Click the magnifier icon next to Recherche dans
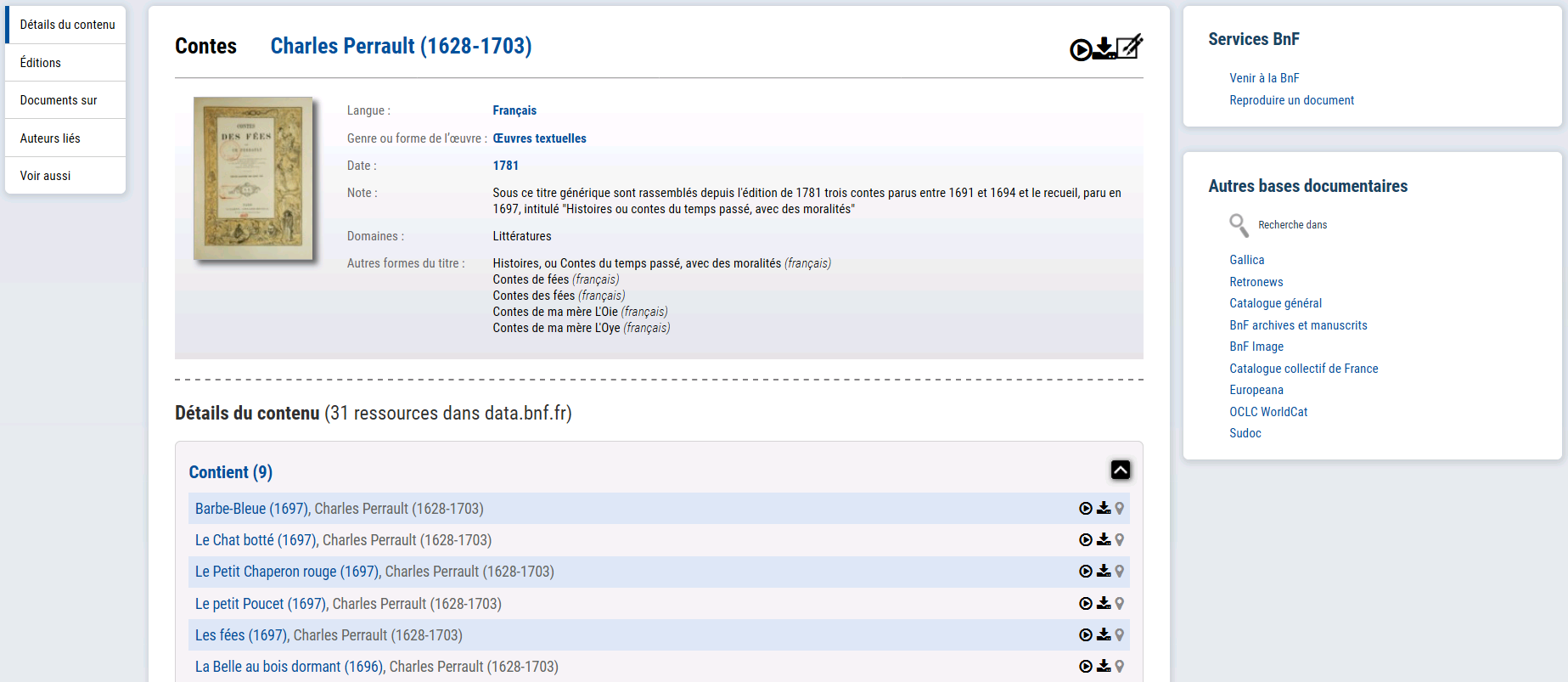Screen dimensions: 1568x682 [x=1239, y=225]
